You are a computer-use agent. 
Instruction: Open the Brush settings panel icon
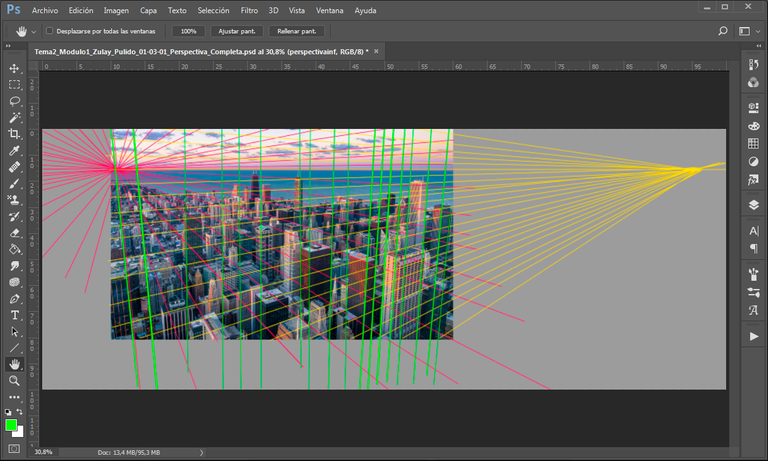pyautogui.click(x=753, y=292)
